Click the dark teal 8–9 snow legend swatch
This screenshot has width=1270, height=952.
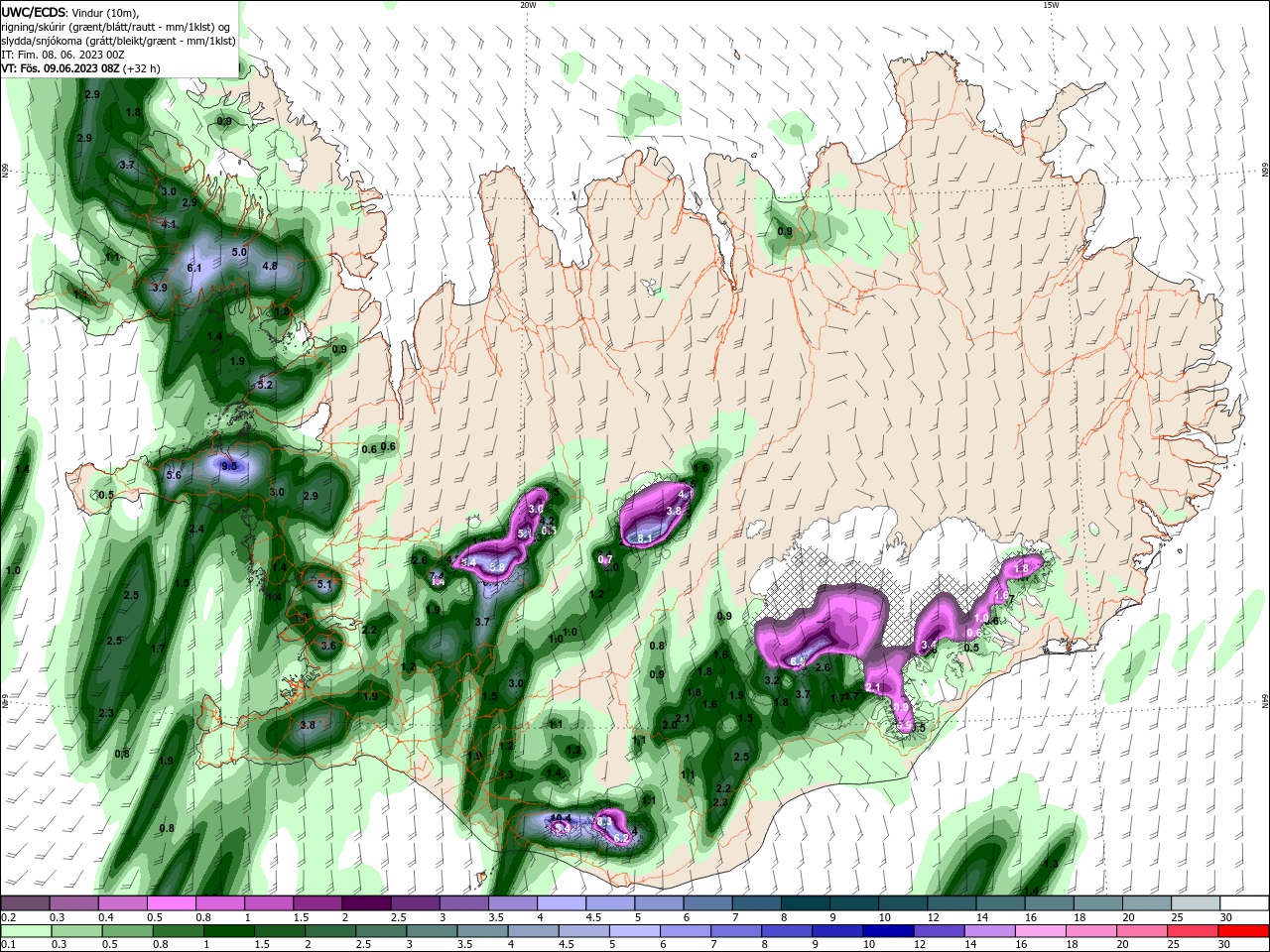click(806, 903)
